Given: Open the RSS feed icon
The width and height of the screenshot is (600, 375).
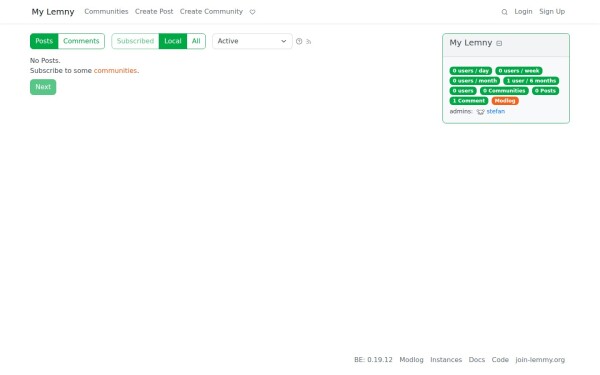Looking at the screenshot, I should pyautogui.click(x=308, y=41).
